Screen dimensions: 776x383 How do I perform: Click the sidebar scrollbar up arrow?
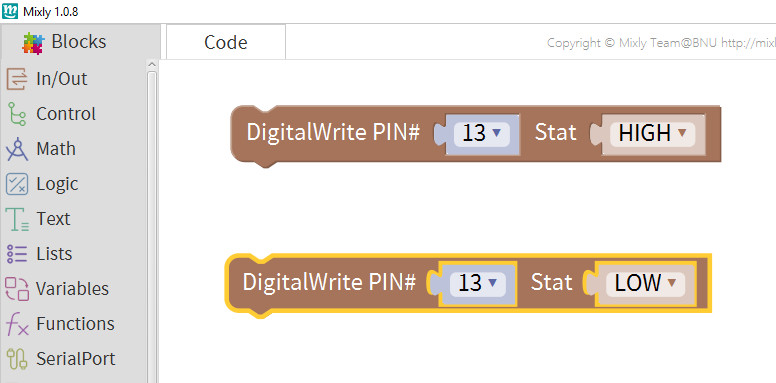pyautogui.click(x=152, y=65)
